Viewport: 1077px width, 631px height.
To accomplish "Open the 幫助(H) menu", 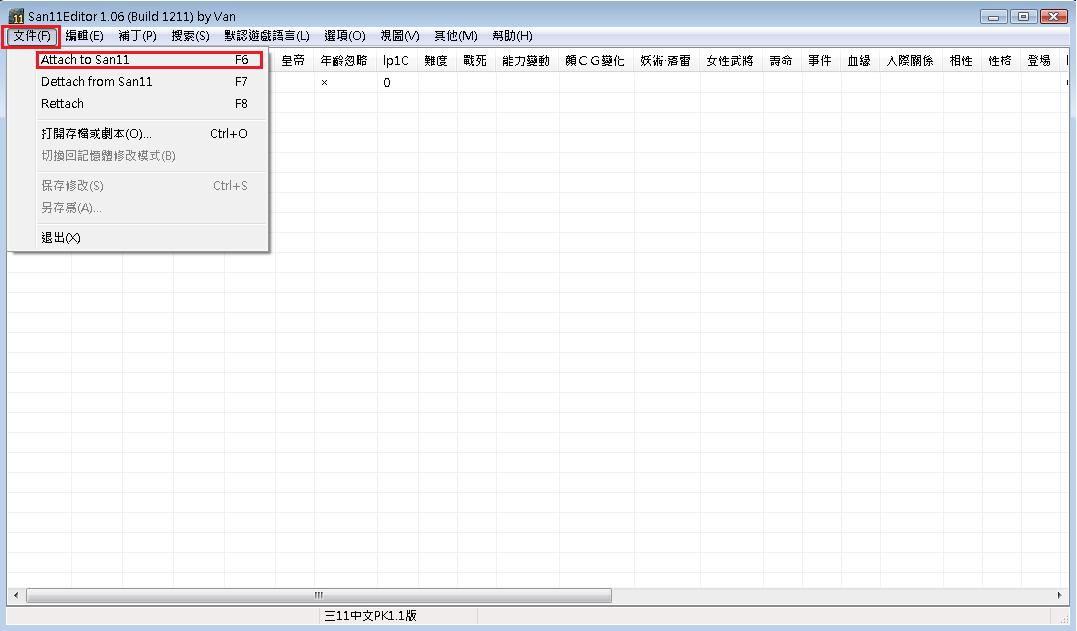I will tap(512, 36).
